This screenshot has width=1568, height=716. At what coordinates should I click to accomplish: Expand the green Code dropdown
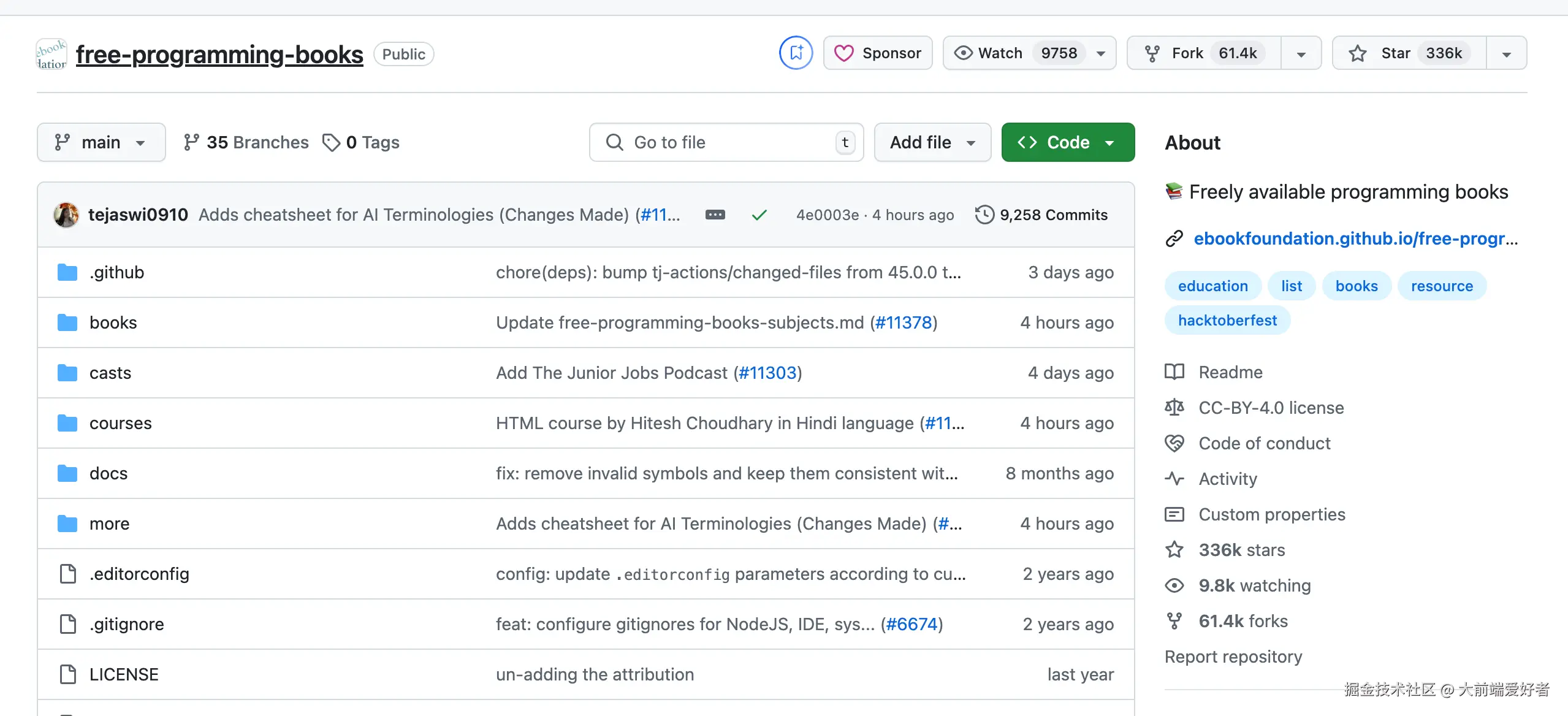(1068, 143)
